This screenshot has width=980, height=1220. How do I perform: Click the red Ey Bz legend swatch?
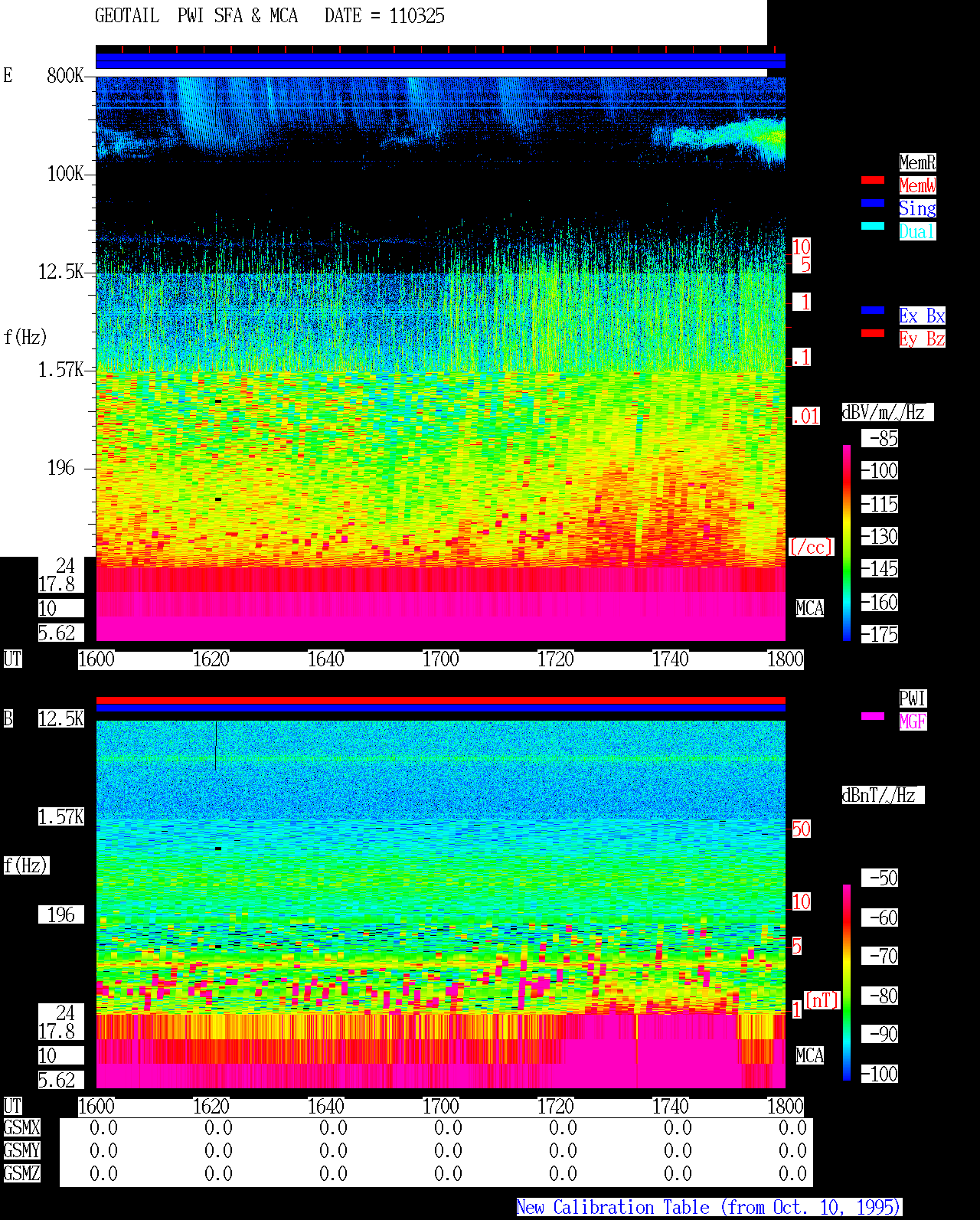873,333
